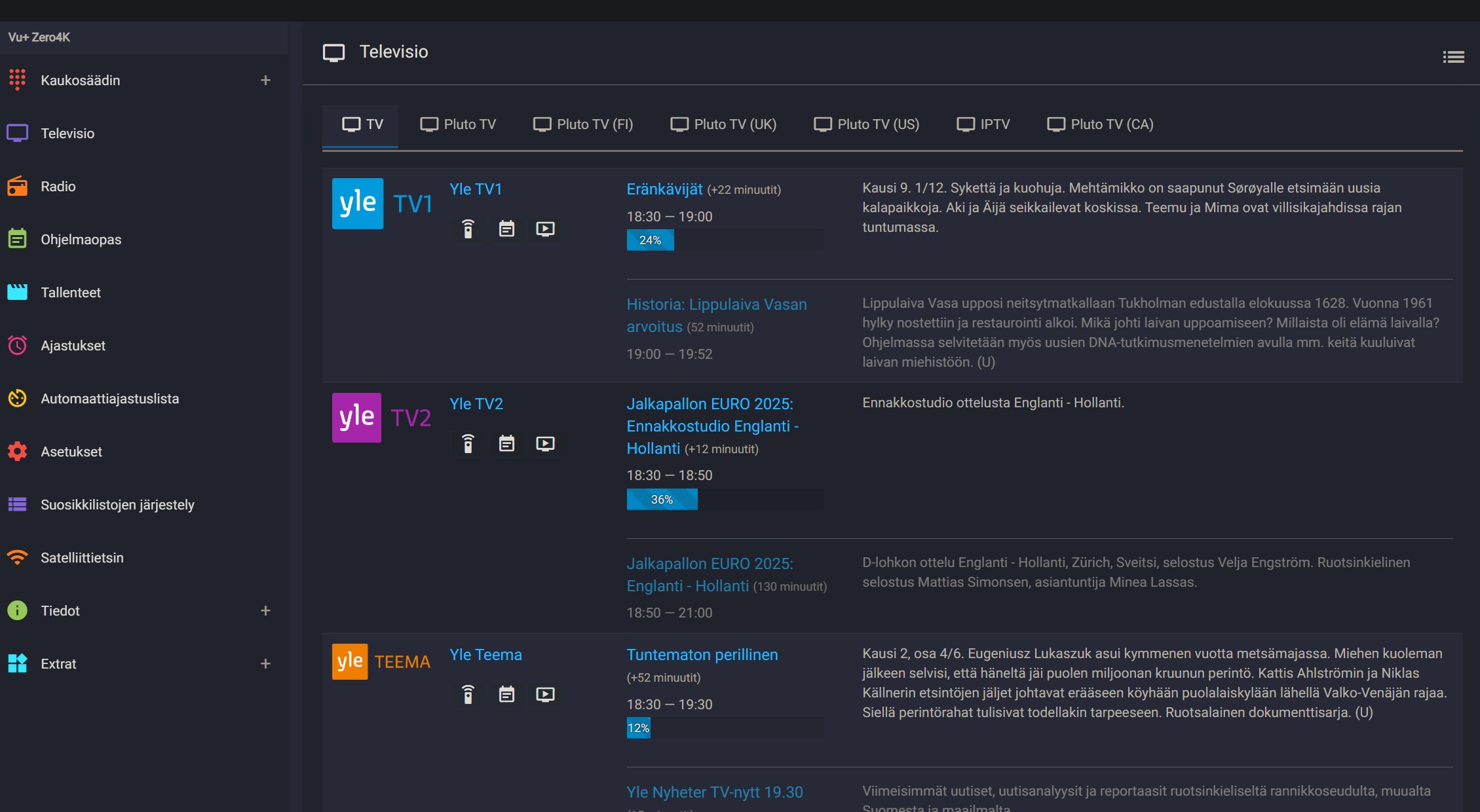Click remote zap icon under Yle Teema
Image resolution: width=1480 pixels, height=812 pixels.
click(468, 695)
